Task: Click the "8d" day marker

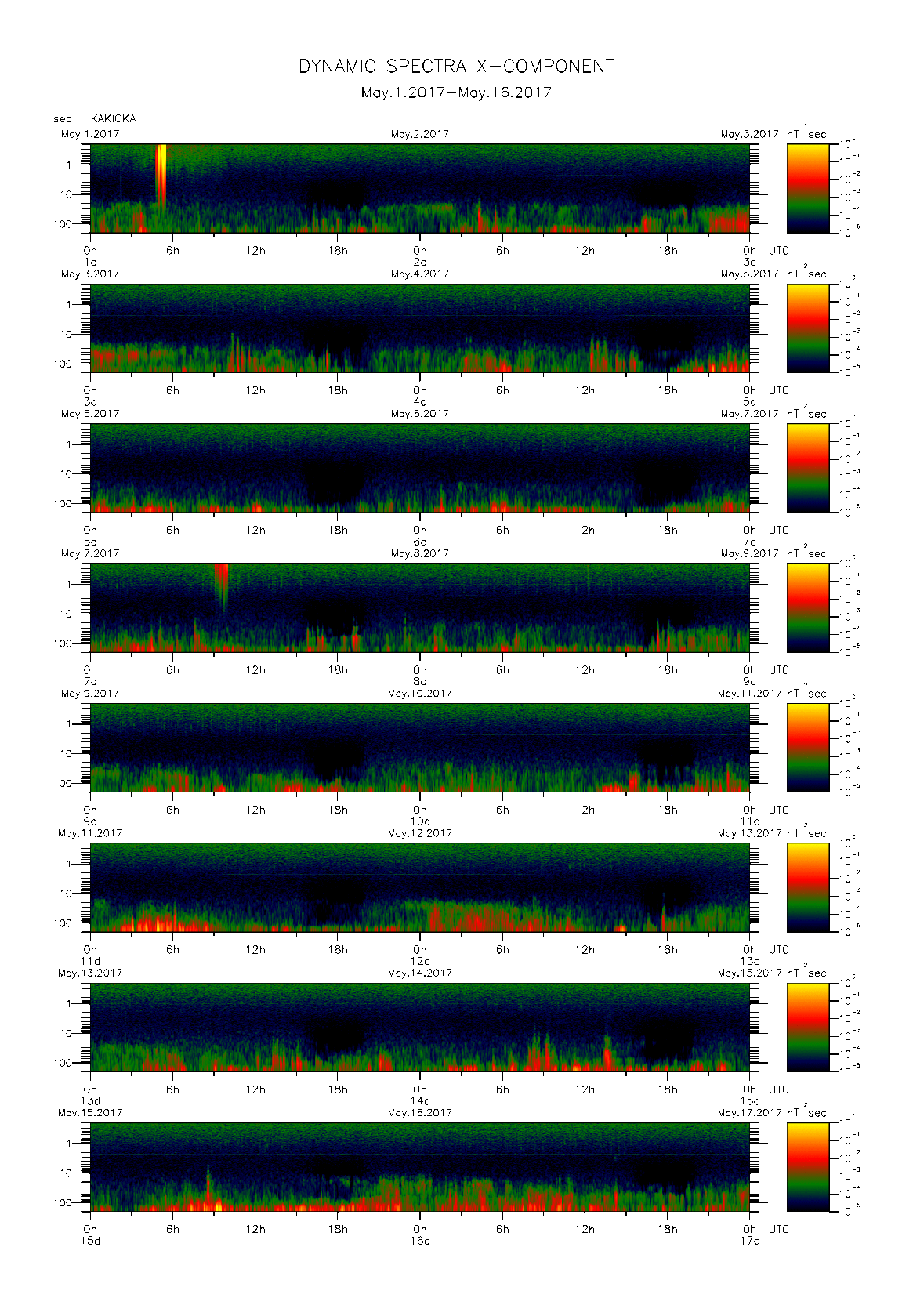Action: tap(420, 681)
